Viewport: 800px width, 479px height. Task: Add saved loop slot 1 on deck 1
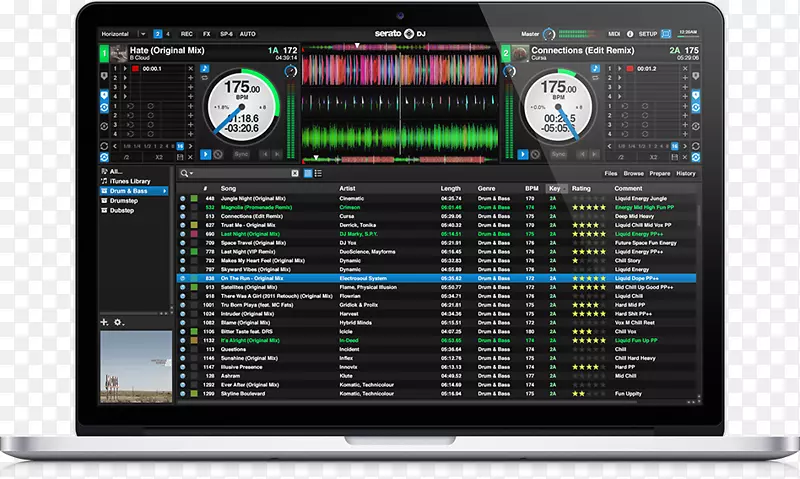click(190, 106)
